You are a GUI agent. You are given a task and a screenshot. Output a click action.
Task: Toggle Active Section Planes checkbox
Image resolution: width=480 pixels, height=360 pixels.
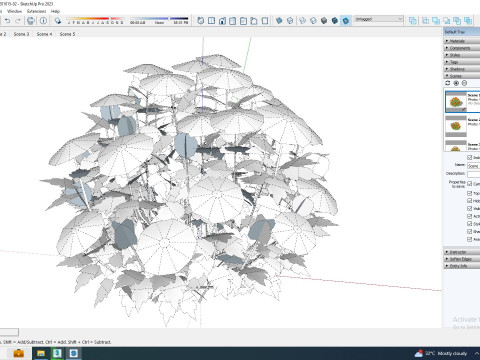pos(470,216)
